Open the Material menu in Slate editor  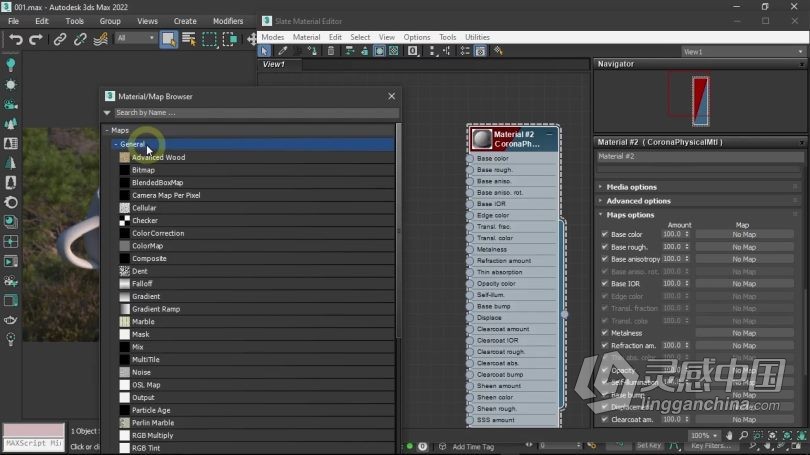pyautogui.click(x=306, y=37)
